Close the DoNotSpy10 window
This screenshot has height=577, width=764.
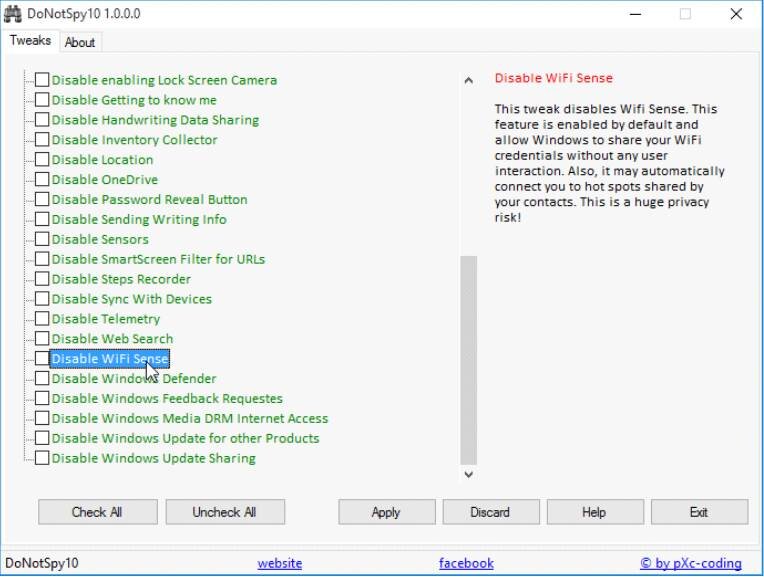[x=736, y=14]
